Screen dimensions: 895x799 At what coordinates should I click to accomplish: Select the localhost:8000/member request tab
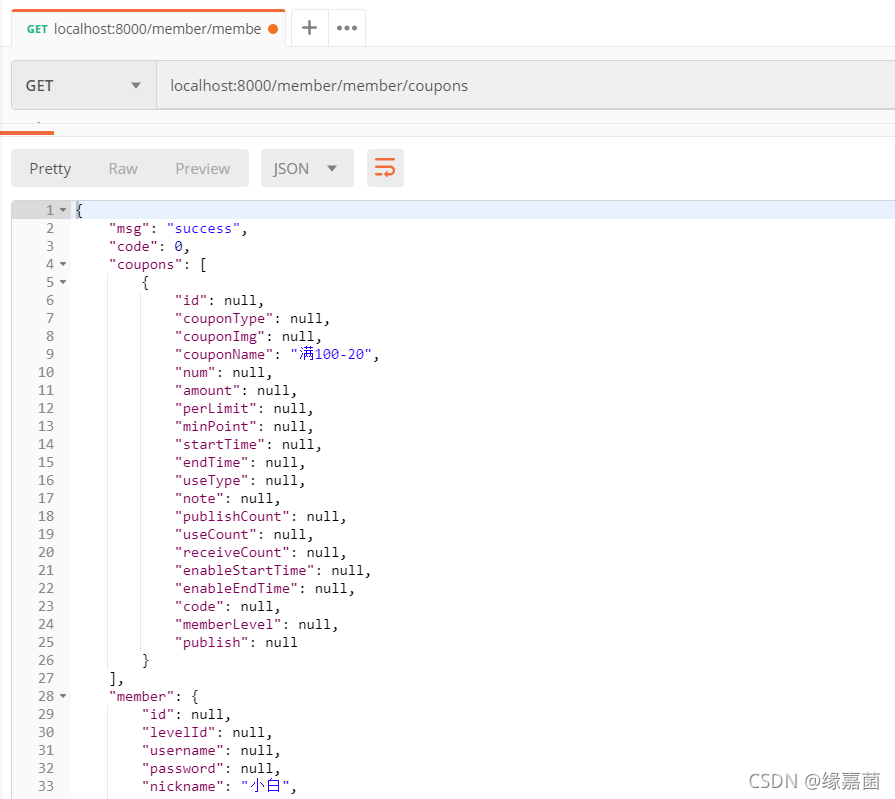click(148, 29)
